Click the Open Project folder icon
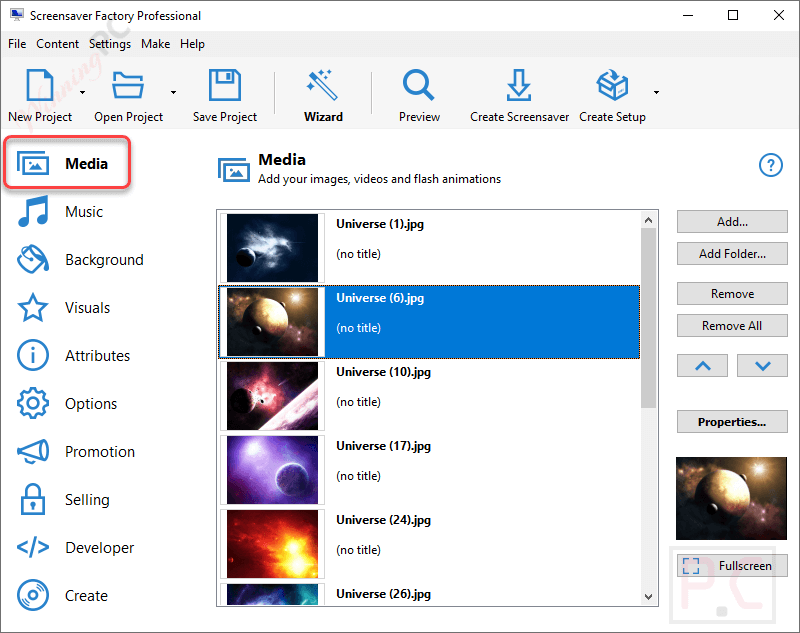Screen dimensions: 800x633 click(x=128, y=85)
